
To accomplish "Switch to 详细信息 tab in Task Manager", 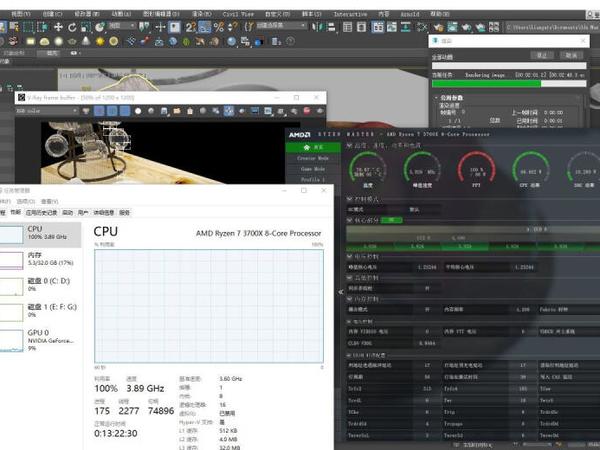I will pos(104,212).
